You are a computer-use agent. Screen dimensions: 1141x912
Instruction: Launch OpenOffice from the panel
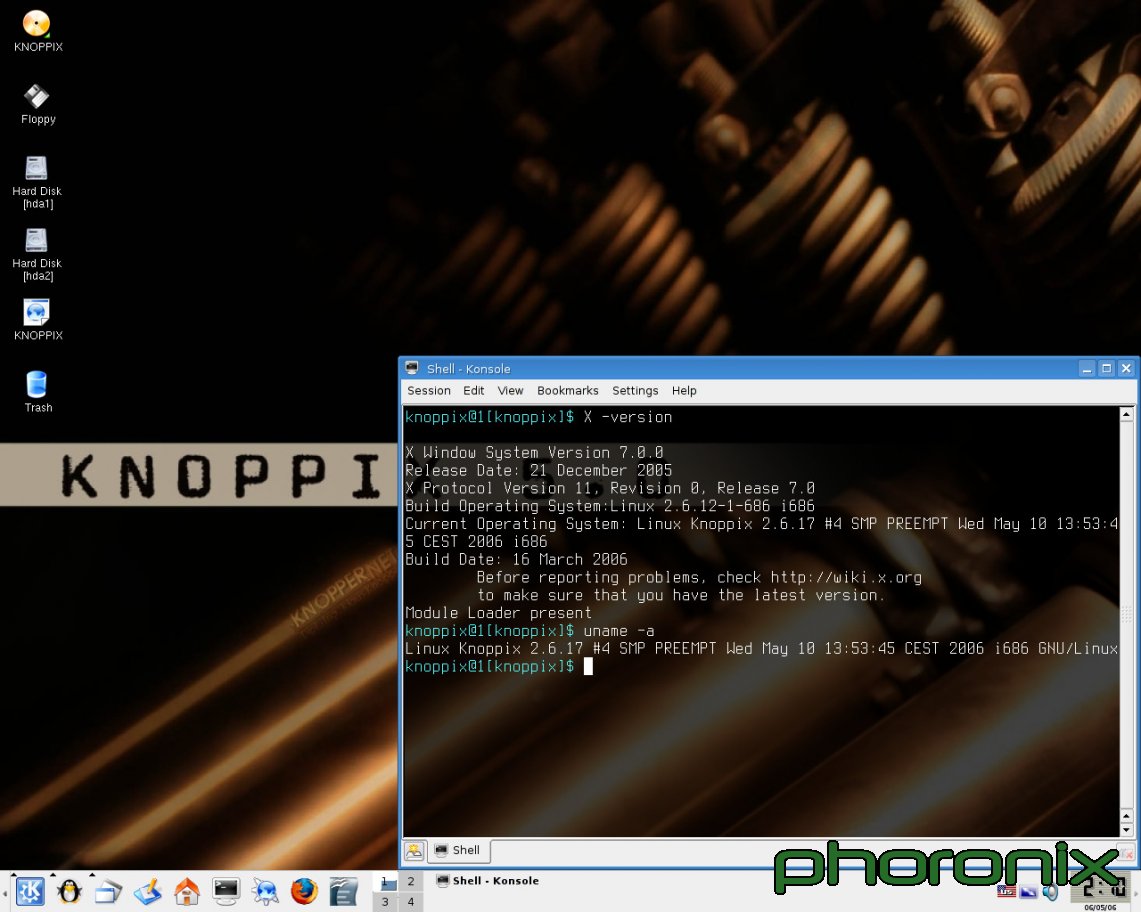[343, 890]
